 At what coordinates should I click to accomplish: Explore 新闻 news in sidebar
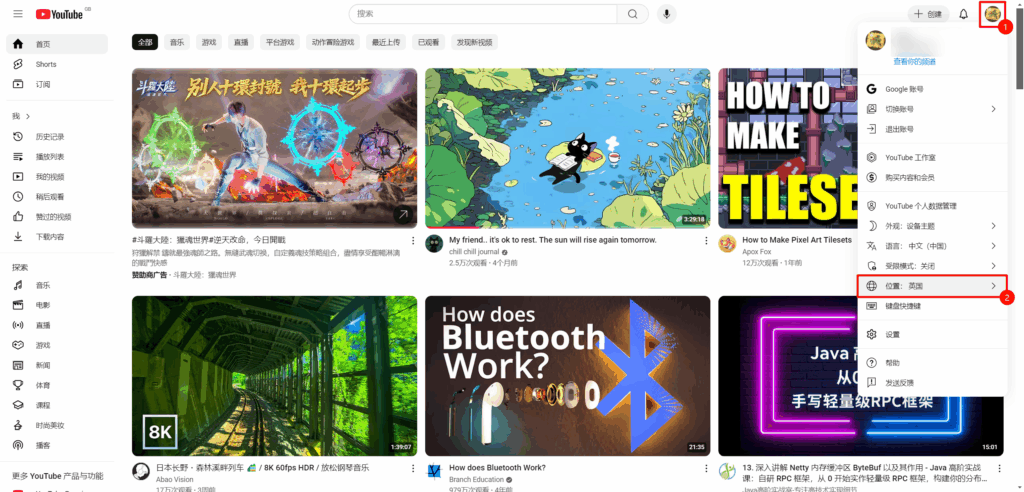(57, 365)
